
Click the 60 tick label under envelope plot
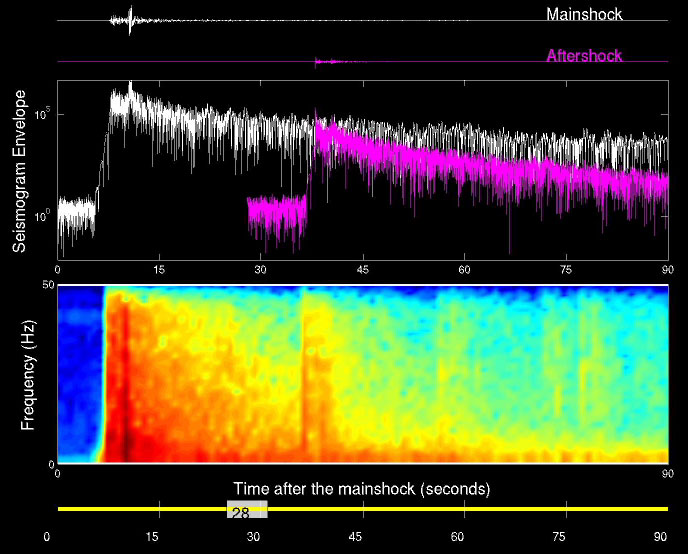464,270
